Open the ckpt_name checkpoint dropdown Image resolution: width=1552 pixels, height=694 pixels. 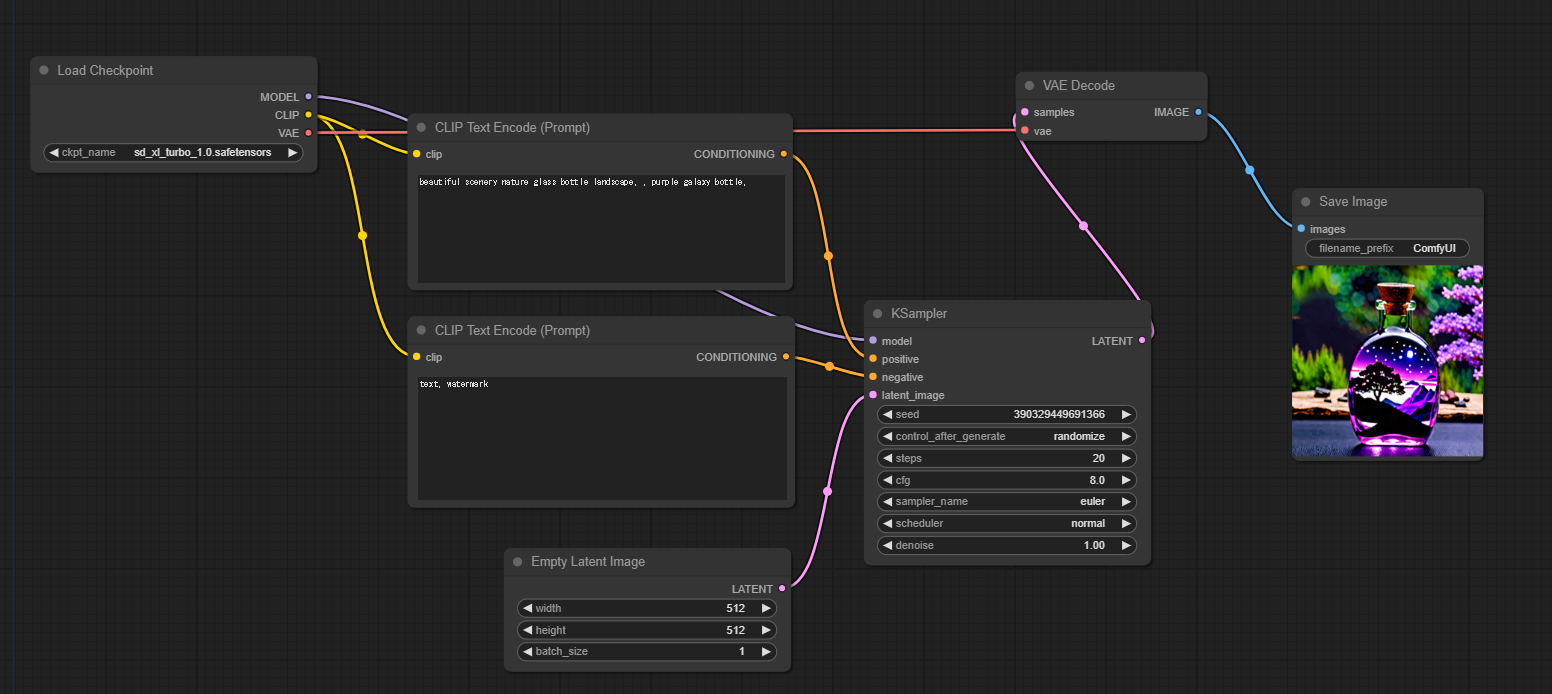173,153
